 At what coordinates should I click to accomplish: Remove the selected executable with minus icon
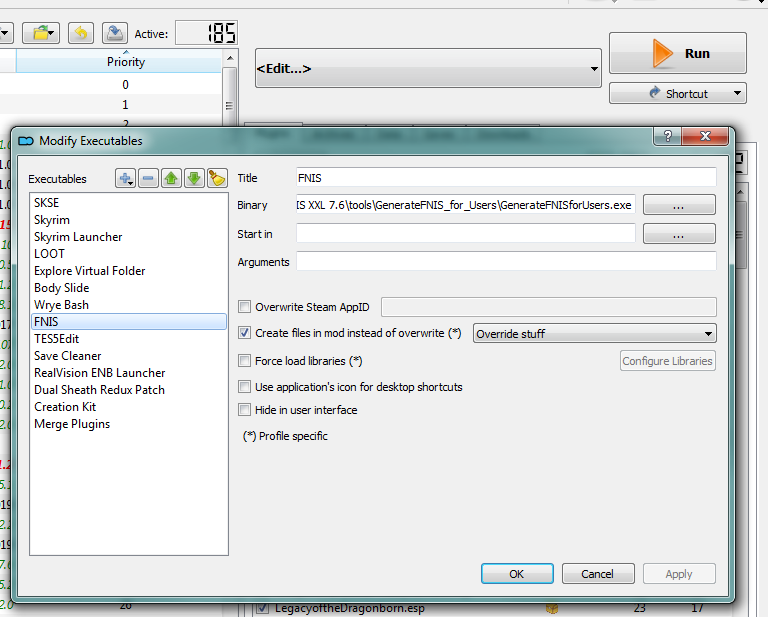click(148, 178)
